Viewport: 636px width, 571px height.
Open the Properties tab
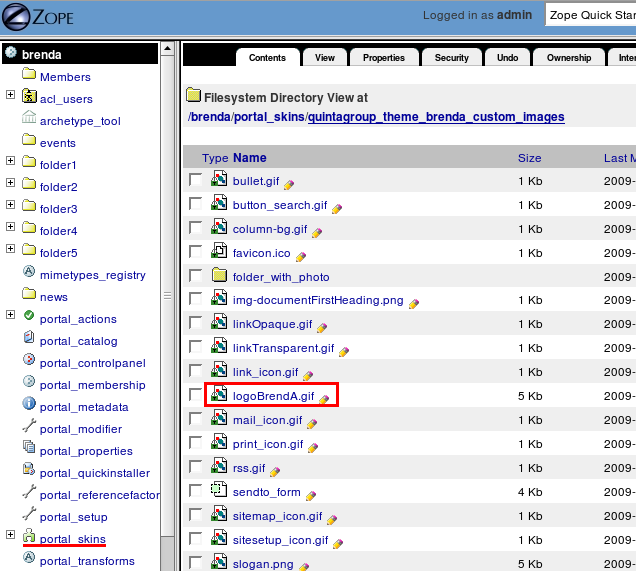[x=384, y=58]
